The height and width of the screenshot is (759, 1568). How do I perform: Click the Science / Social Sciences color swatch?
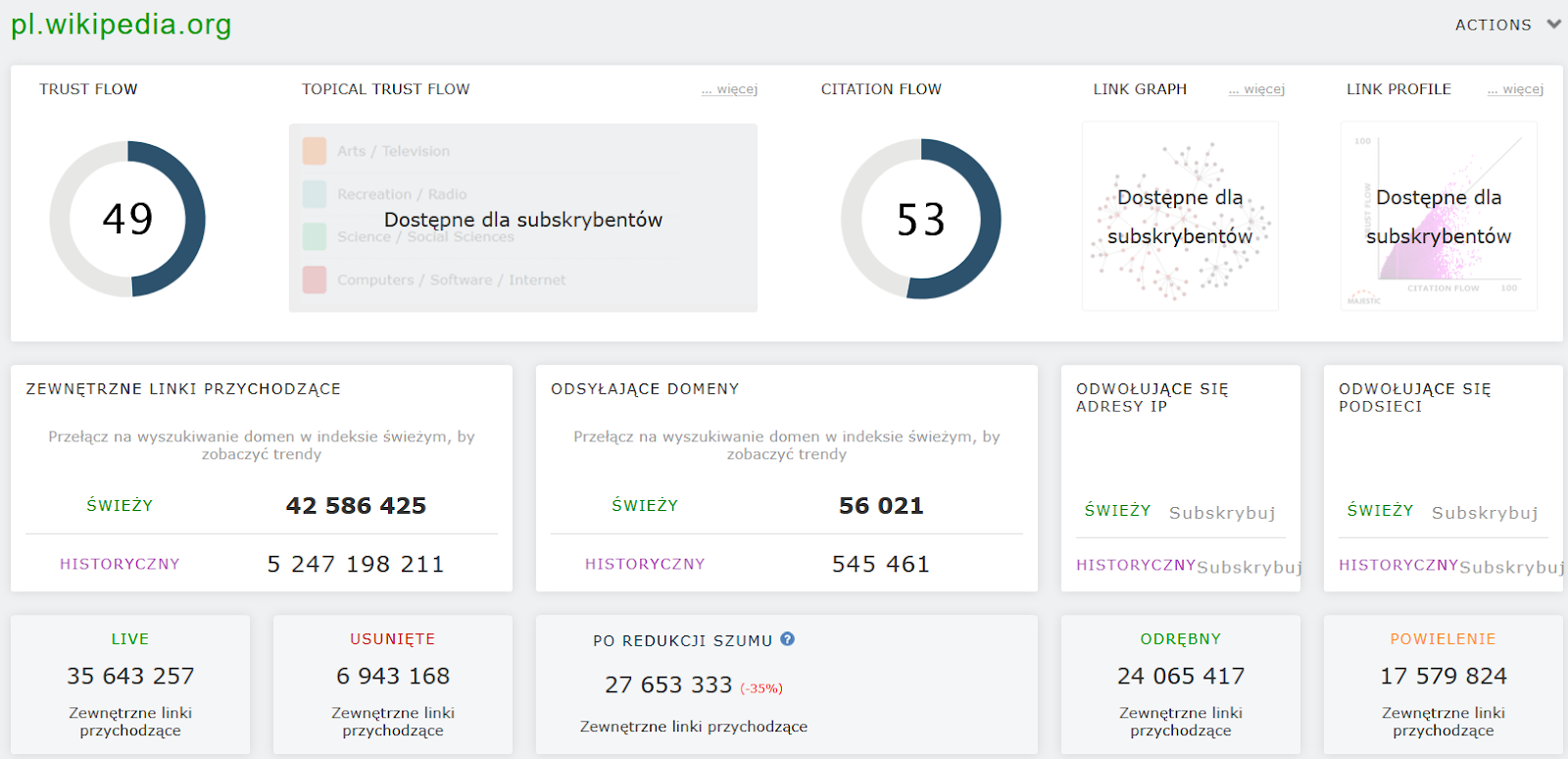coord(315,236)
